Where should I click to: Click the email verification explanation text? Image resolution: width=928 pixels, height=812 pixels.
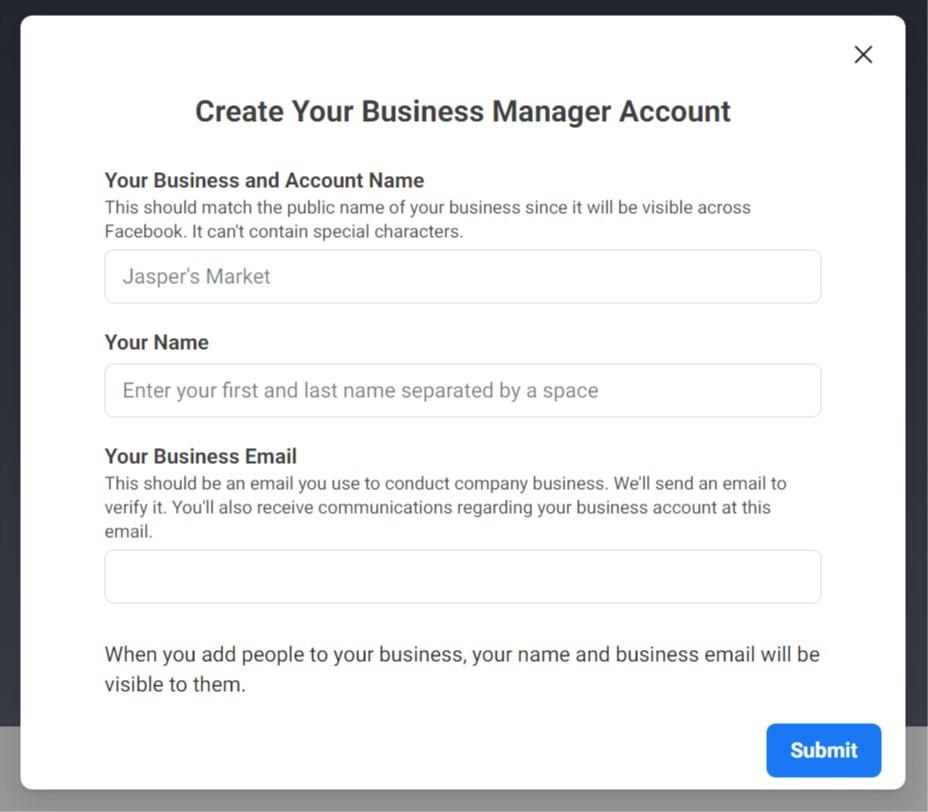pyautogui.click(x=446, y=507)
